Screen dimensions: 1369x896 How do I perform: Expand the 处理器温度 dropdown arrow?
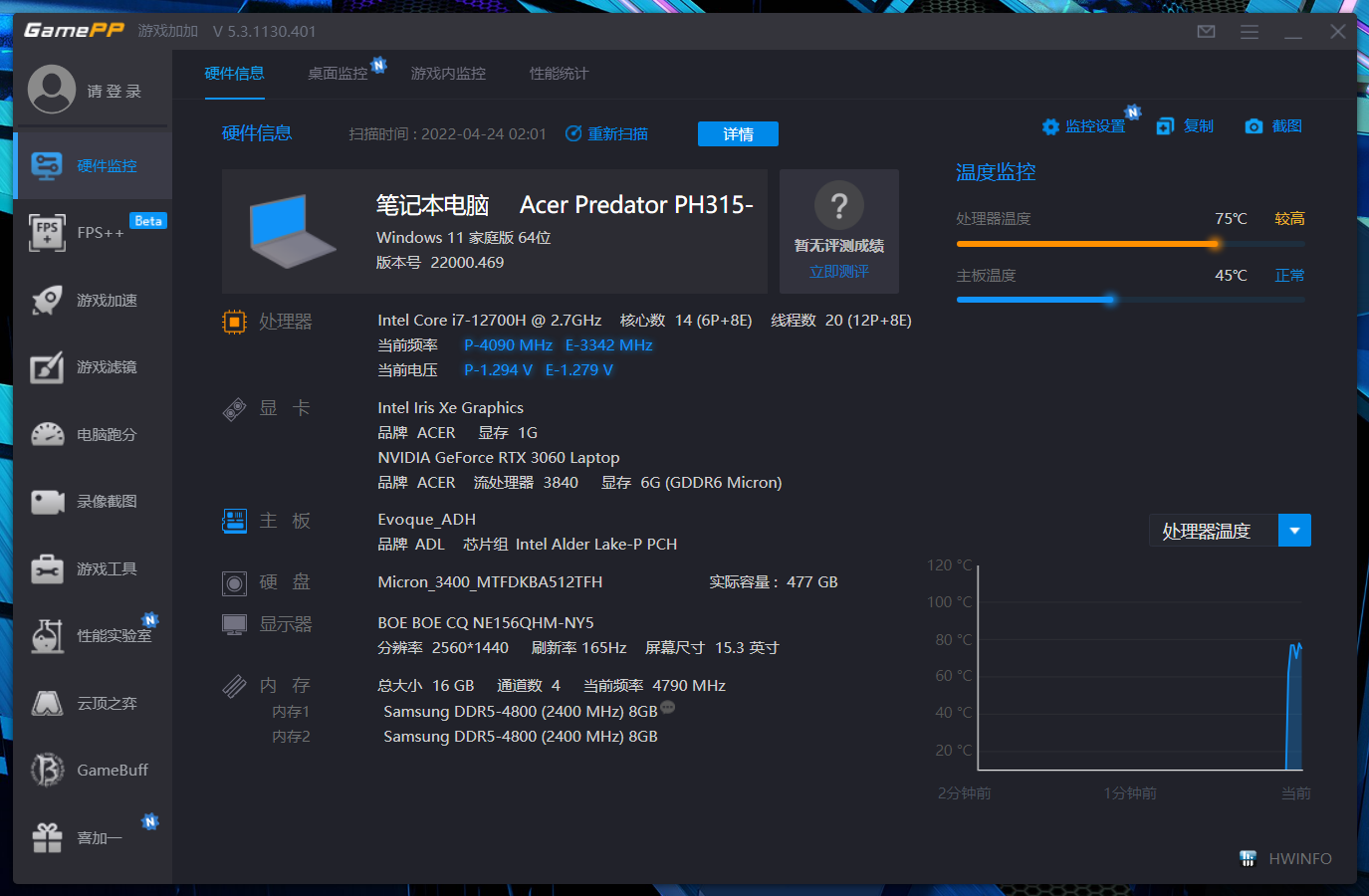click(x=1294, y=531)
